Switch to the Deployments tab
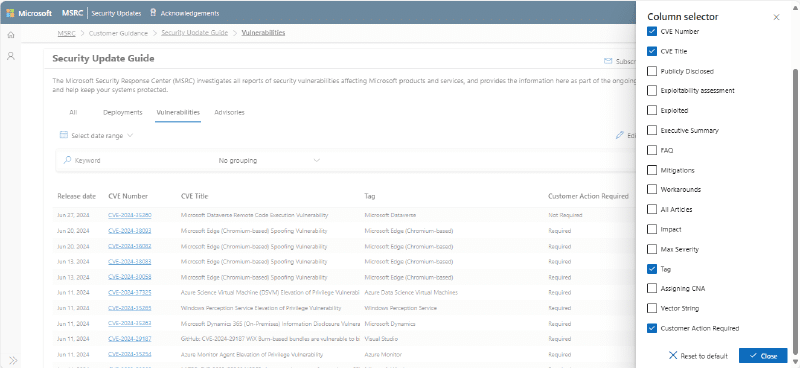The width and height of the screenshot is (800, 368). click(122, 112)
